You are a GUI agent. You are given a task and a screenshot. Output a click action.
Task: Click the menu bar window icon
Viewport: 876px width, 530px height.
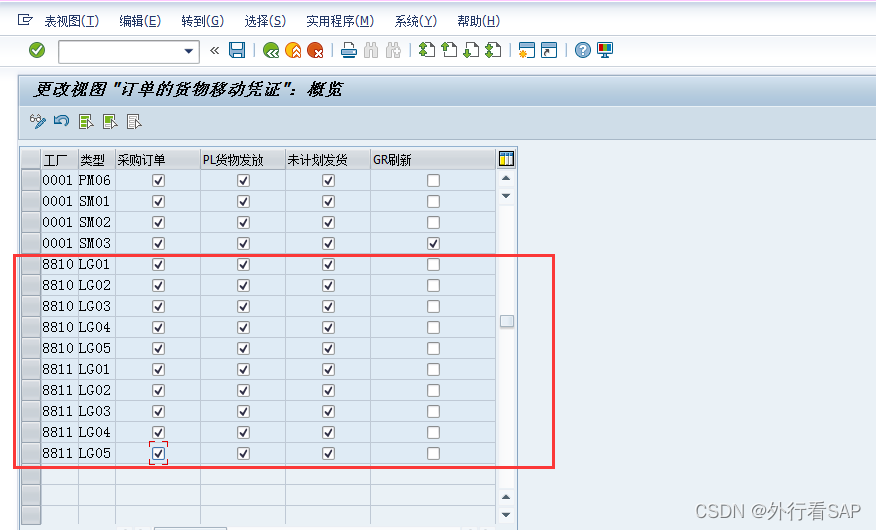point(25,21)
